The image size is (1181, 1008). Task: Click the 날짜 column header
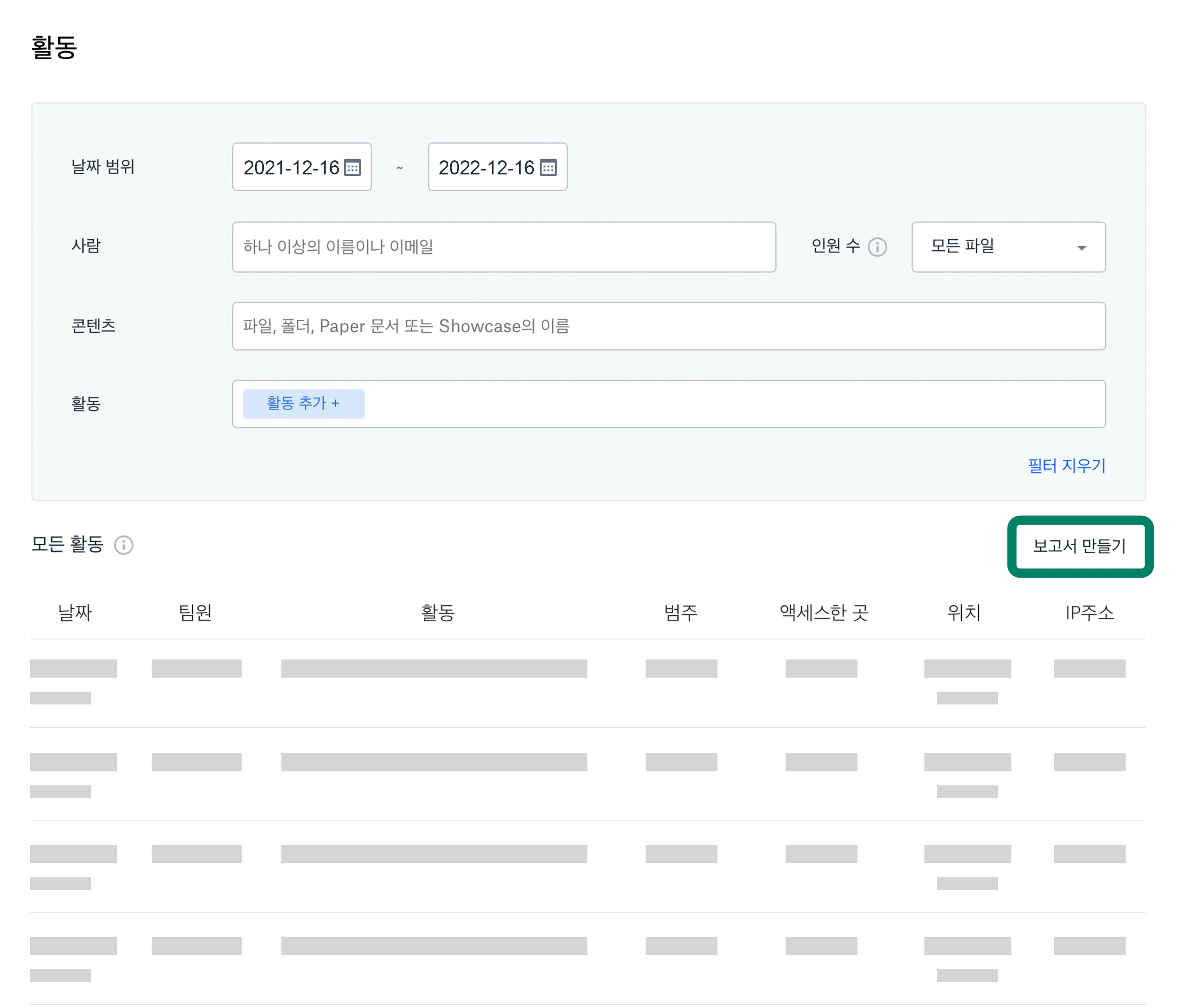[x=74, y=612]
